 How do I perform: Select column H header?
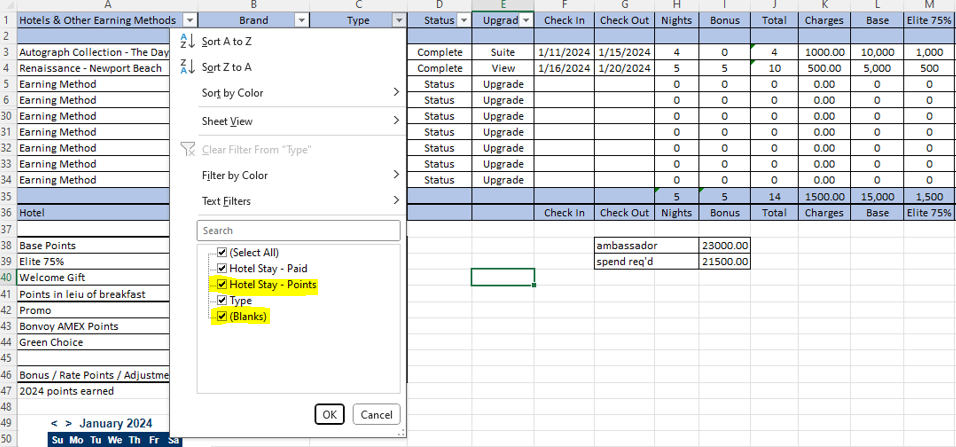tap(677, 5)
